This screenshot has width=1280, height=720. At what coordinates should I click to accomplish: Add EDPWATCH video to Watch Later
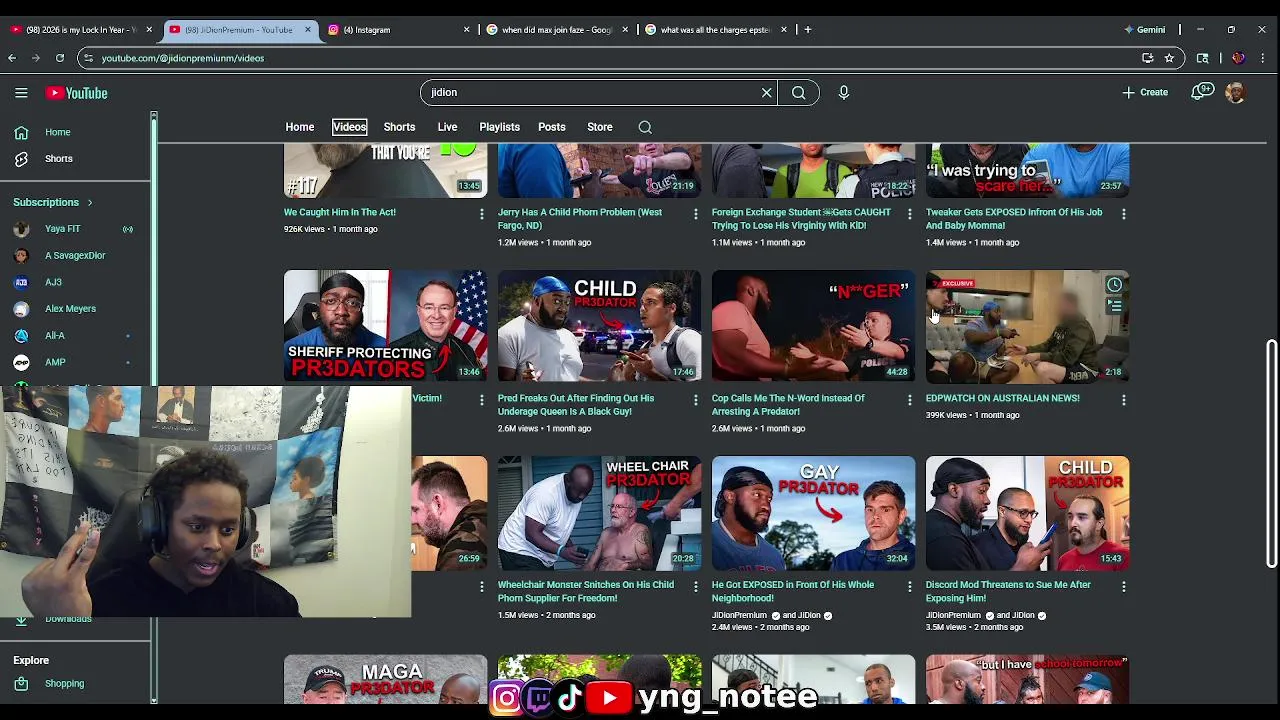[1114, 284]
